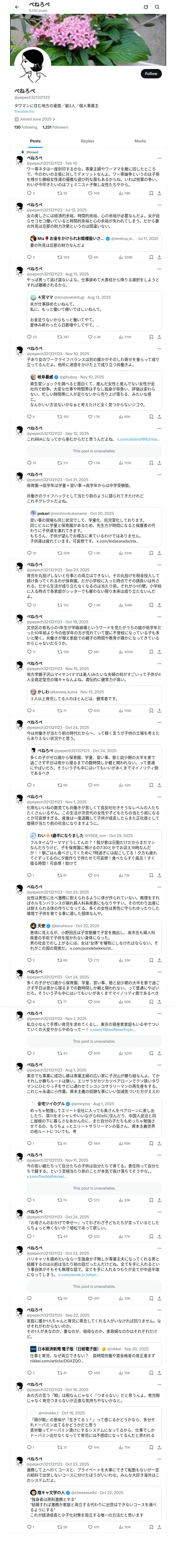The height and width of the screenshot is (1568, 176).
Task: Open more options on the pinned post
Action: point(160,158)
